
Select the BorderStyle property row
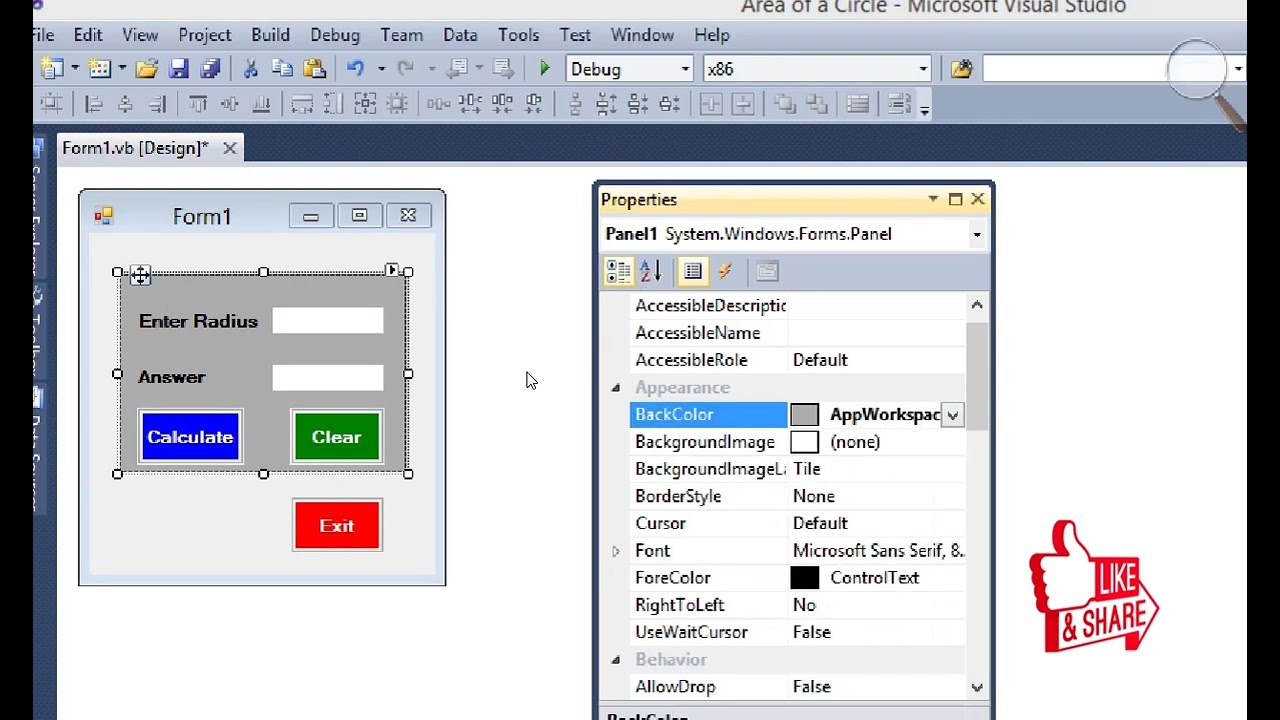point(798,497)
